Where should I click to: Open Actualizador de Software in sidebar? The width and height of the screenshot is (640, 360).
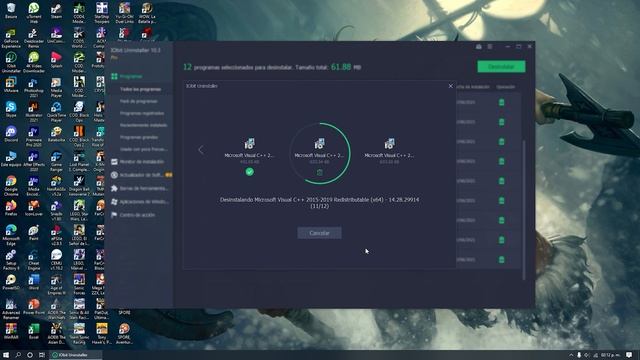pyautogui.click(x=141, y=175)
